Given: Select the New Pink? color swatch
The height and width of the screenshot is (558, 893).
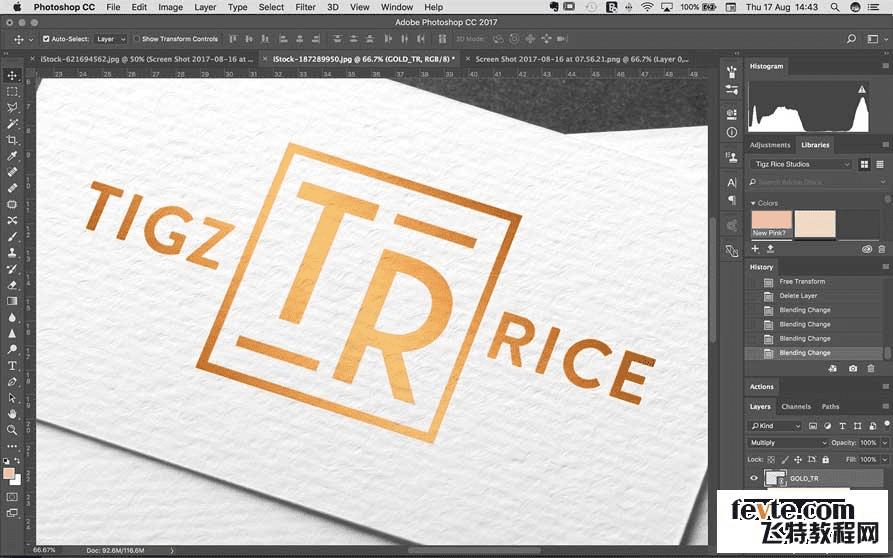Looking at the screenshot, I should [772, 224].
